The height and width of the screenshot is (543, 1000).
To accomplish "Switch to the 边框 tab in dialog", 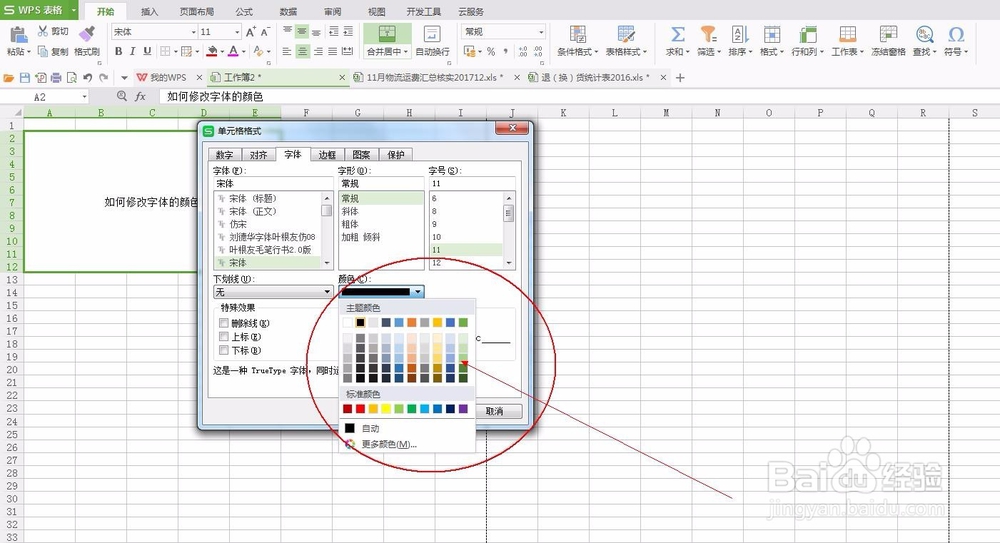I will click(327, 155).
